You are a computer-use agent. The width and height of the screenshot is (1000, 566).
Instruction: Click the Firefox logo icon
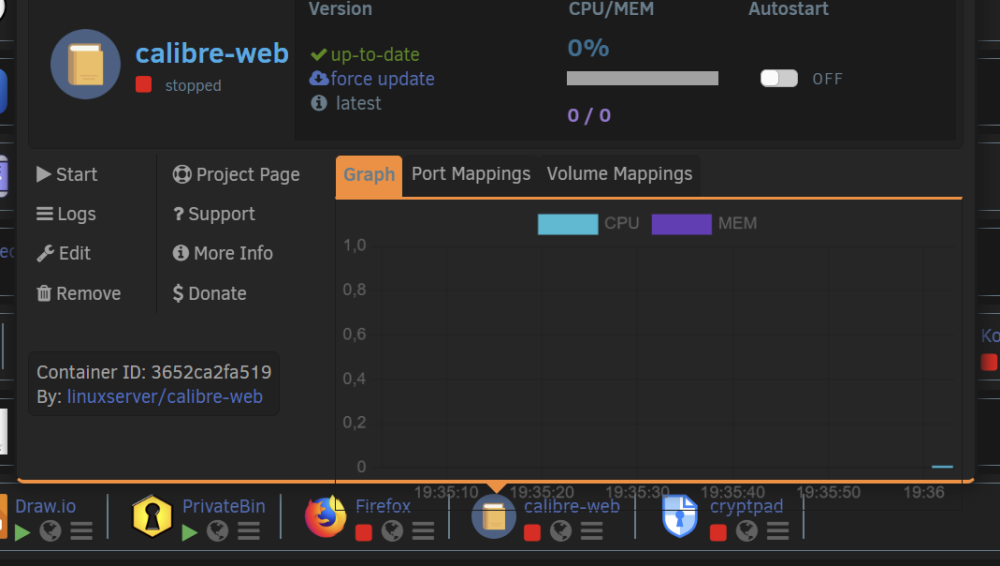[325, 516]
